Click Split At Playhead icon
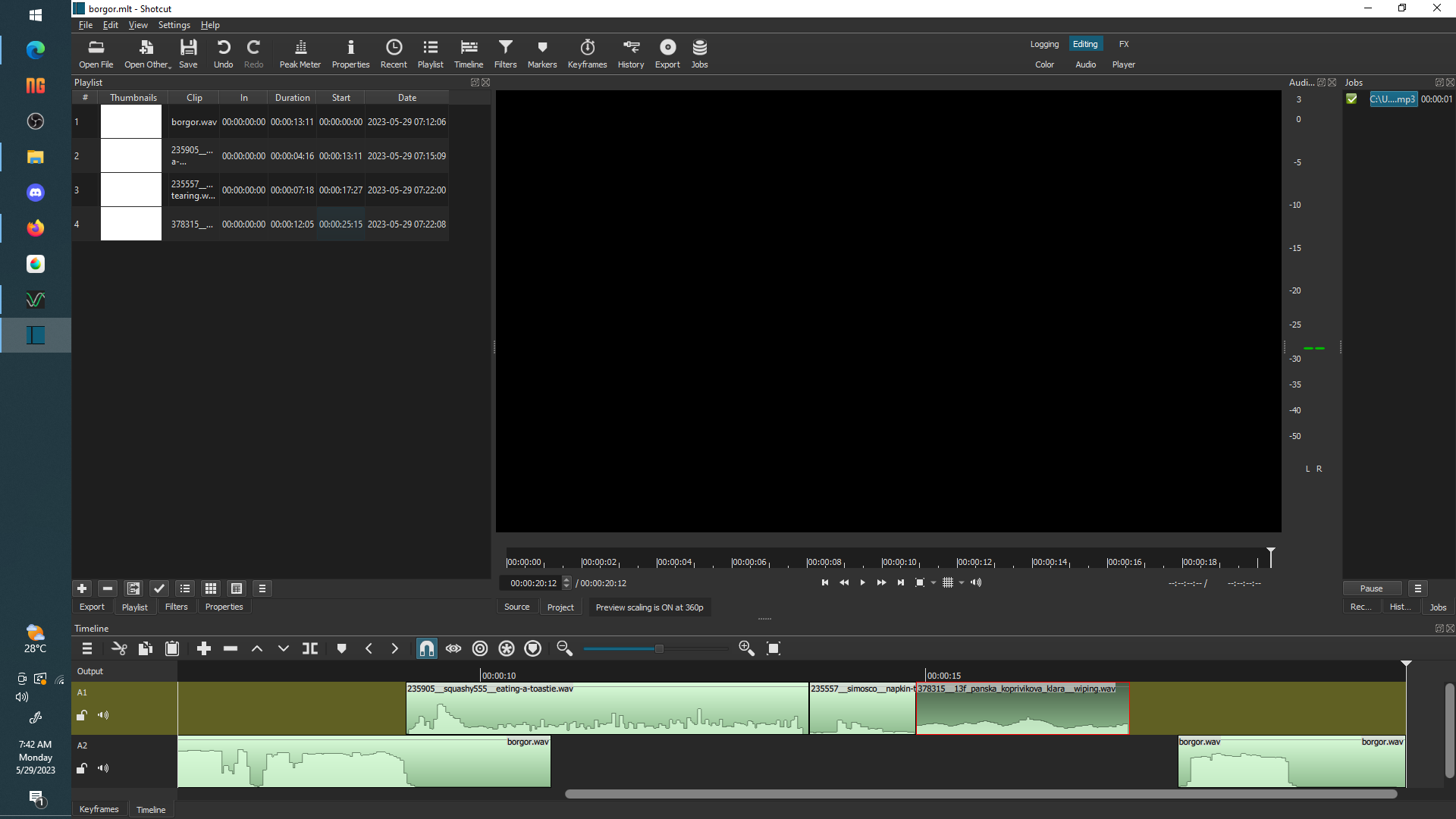Image resolution: width=1456 pixels, height=819 pixels. [310, 648]
